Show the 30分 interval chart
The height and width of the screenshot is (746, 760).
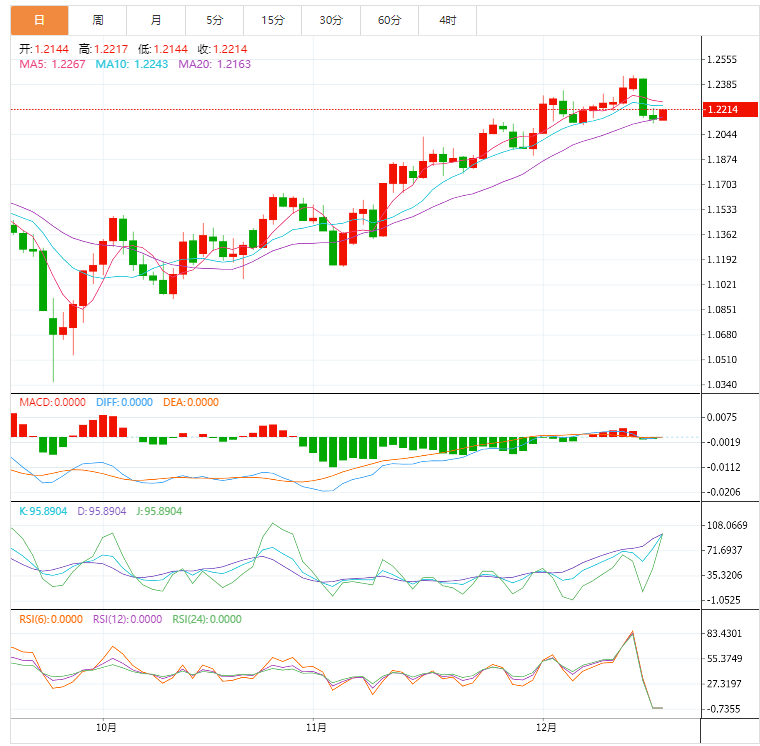pyautogui.click(x=331, y=20)
